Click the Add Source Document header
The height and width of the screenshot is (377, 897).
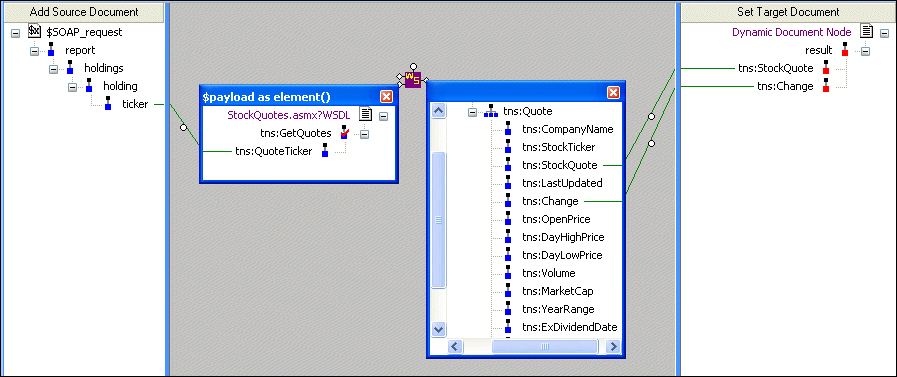click(84, 11)
